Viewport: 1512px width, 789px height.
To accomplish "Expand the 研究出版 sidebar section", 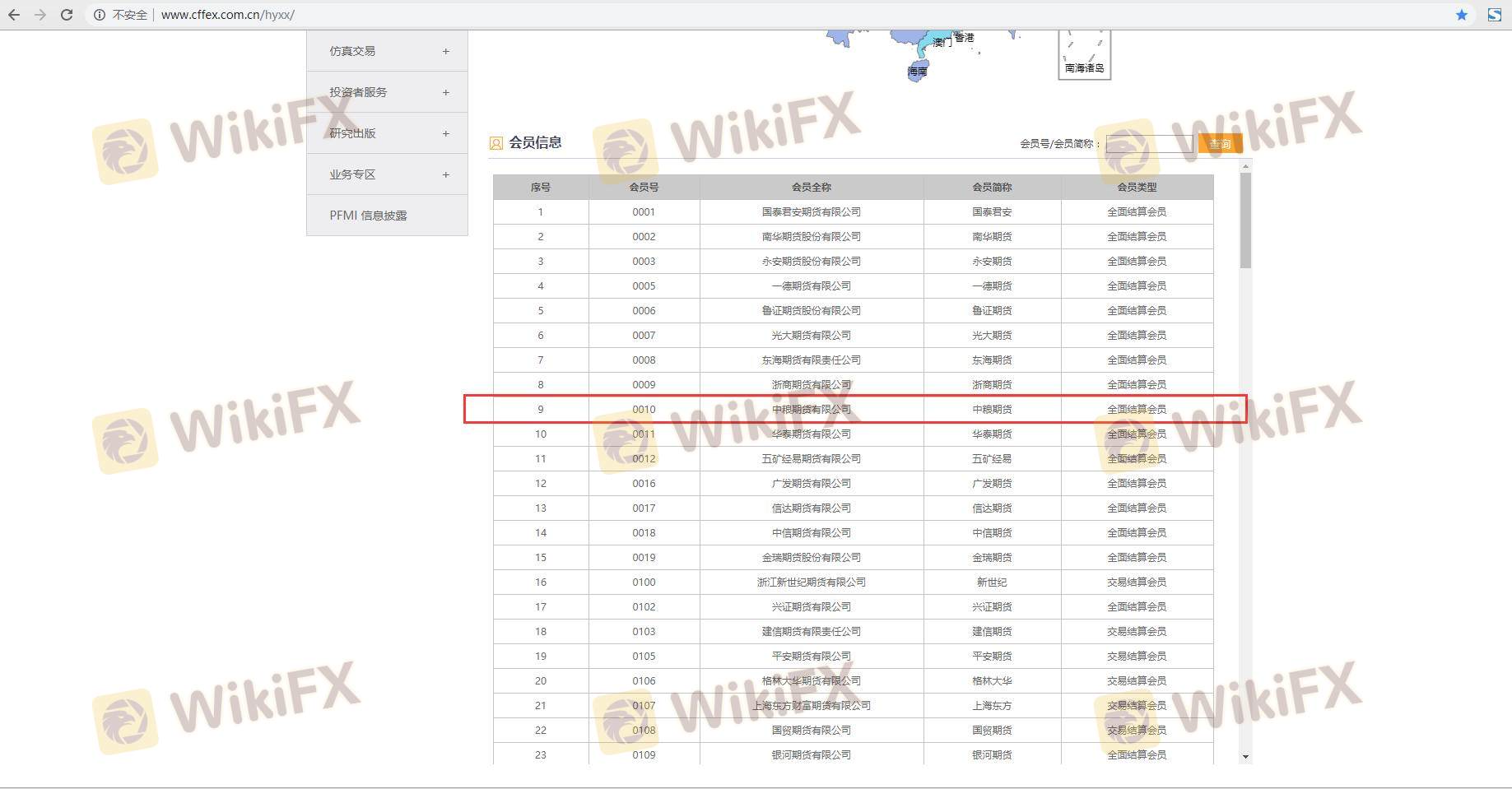I will 445,133.
